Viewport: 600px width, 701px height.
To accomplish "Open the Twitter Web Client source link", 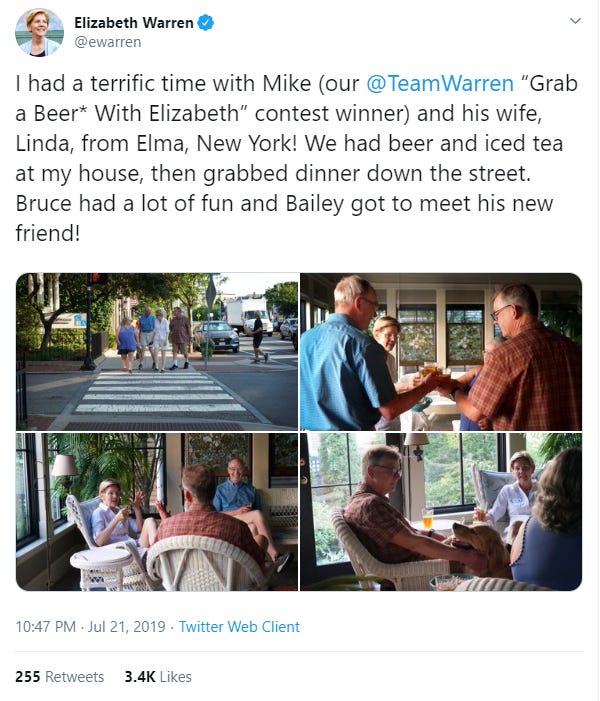I will pos(239,627).
